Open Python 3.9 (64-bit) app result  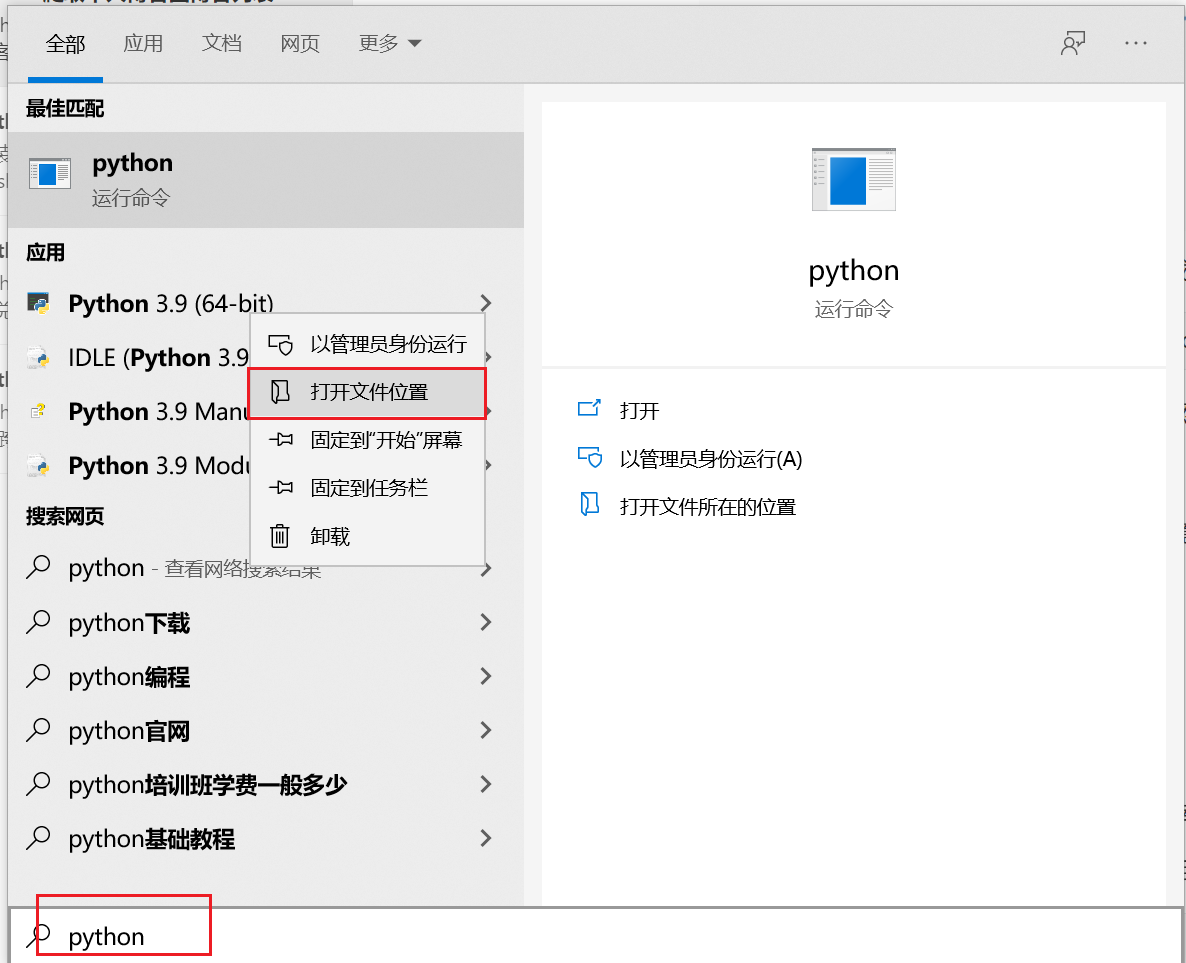[x=171, y=303]
